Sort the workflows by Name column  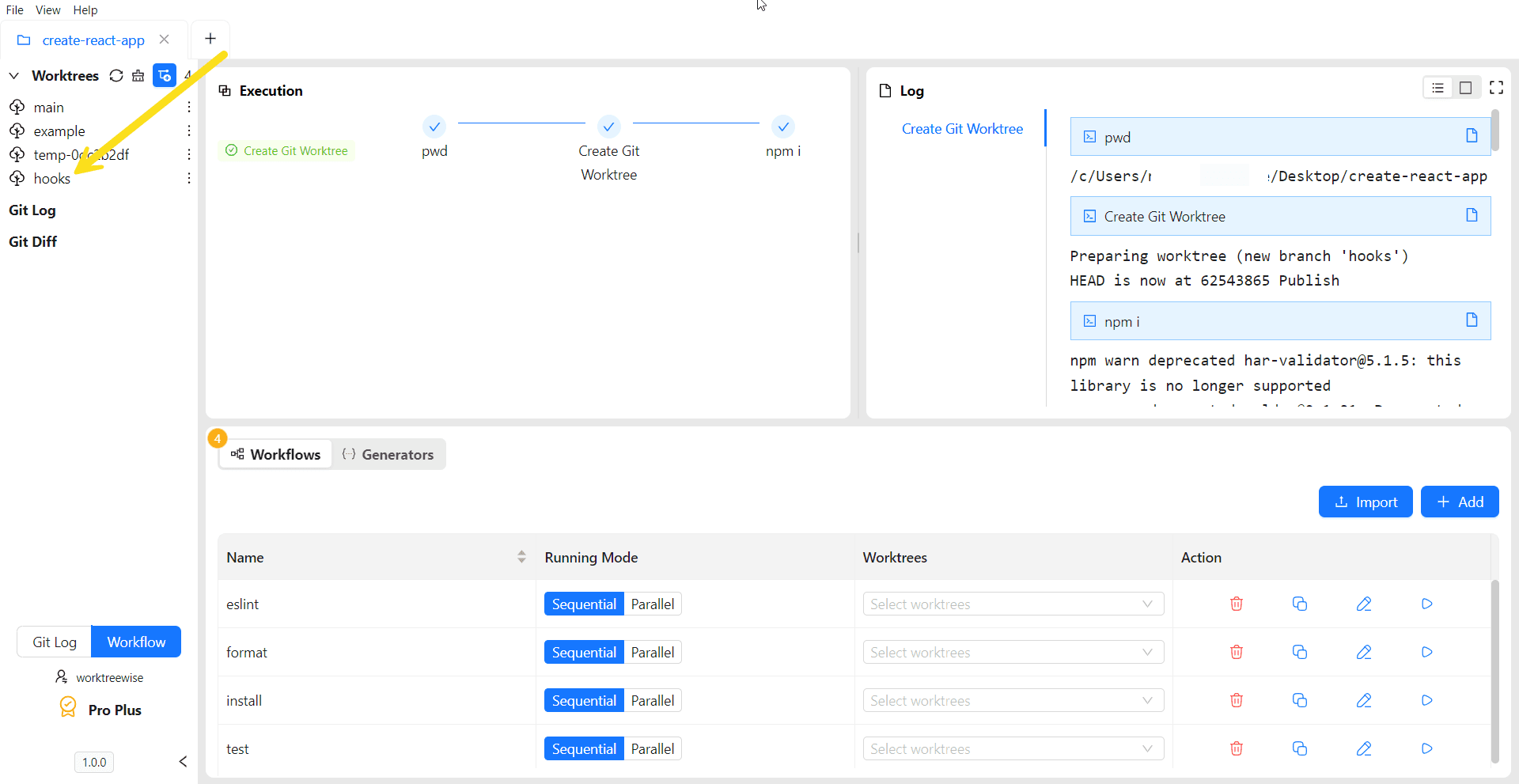pos(521,557)
